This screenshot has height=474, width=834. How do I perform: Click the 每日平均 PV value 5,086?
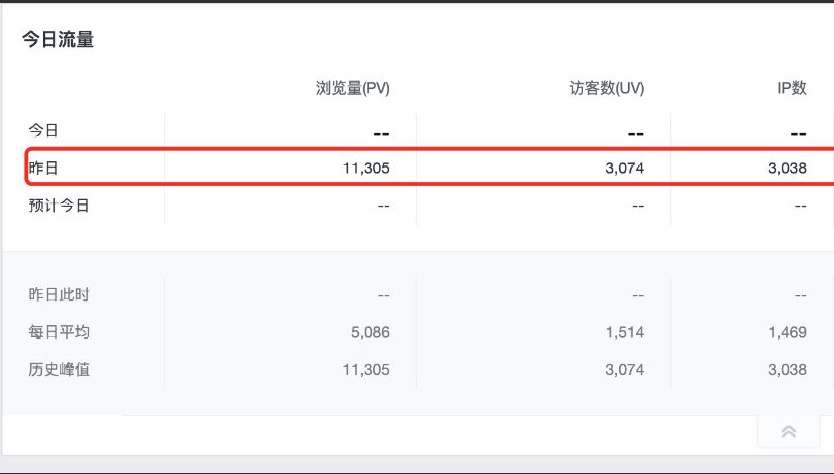(x=370, y=332)
